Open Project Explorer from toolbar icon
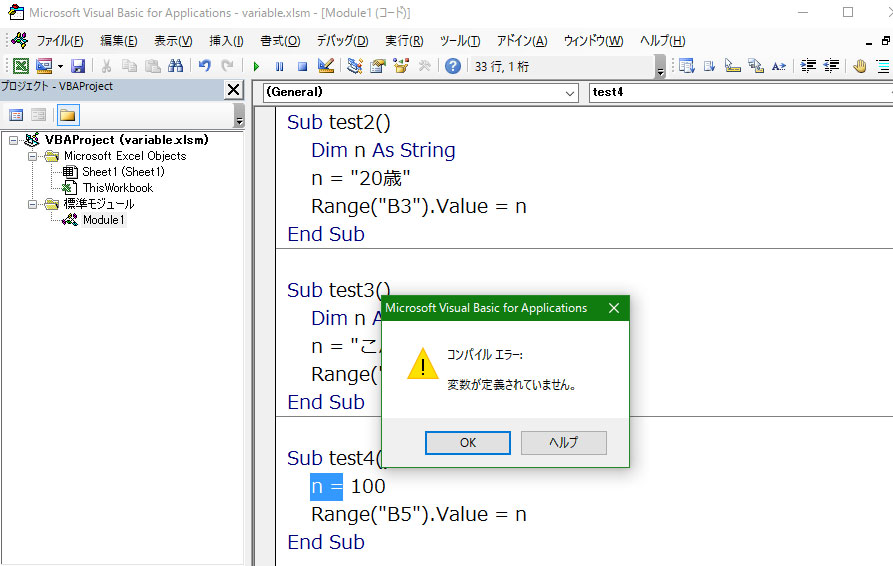893x566 pixels. [x=355, y=66]
